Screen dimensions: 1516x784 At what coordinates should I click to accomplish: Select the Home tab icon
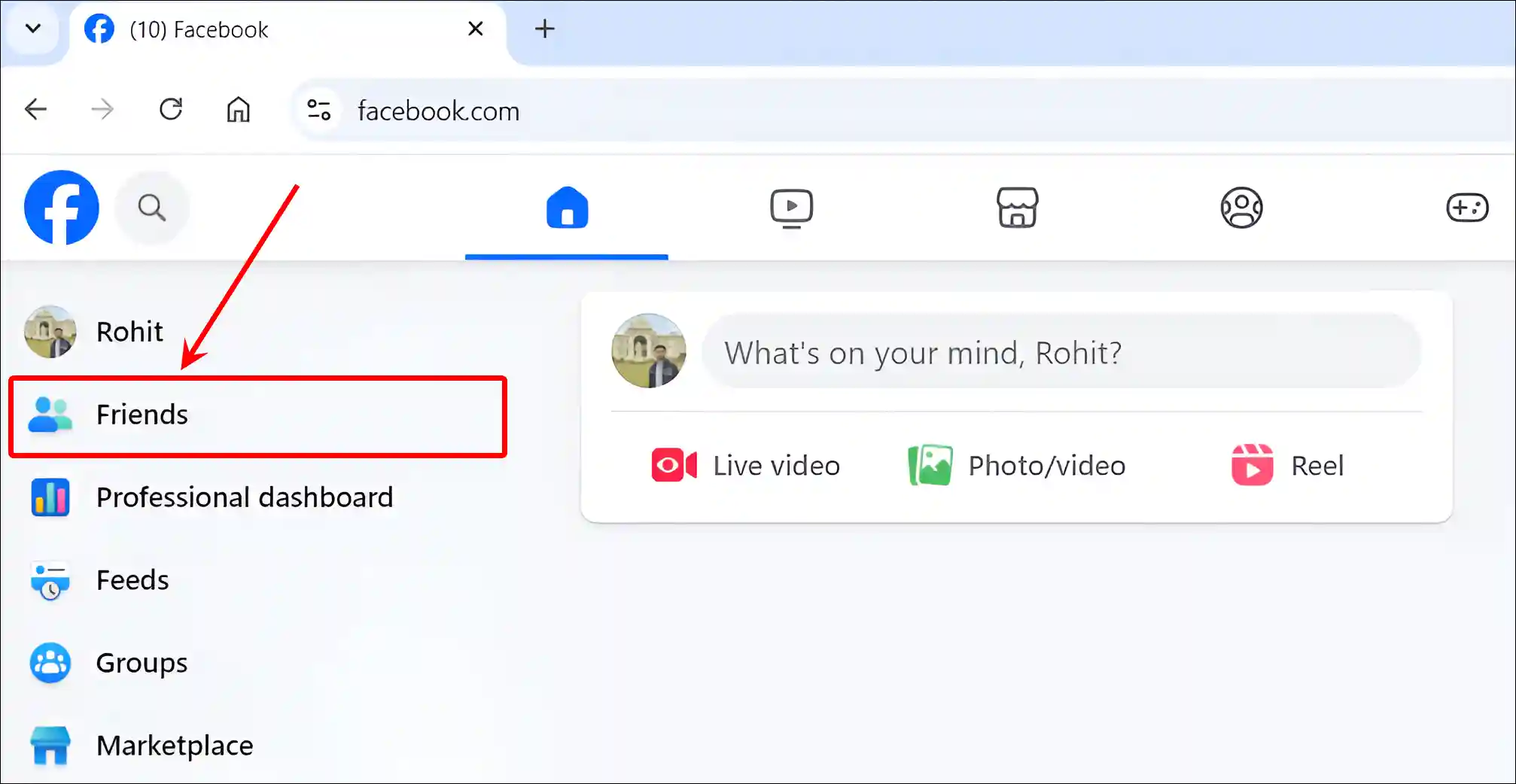[567, 208]
